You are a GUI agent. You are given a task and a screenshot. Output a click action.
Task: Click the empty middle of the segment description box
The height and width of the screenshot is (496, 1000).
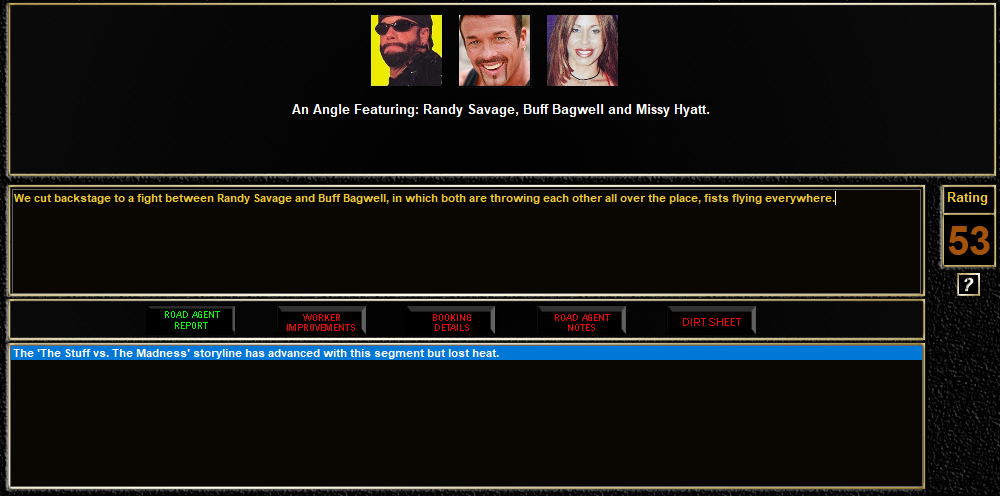click(465, 250)
